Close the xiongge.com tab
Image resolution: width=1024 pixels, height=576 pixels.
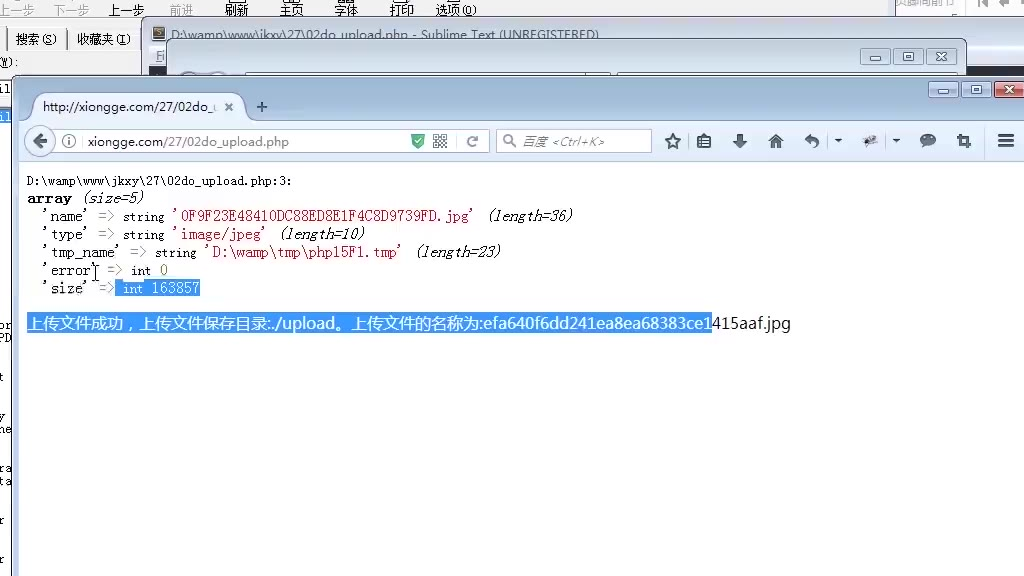click(x=229, y=106)
